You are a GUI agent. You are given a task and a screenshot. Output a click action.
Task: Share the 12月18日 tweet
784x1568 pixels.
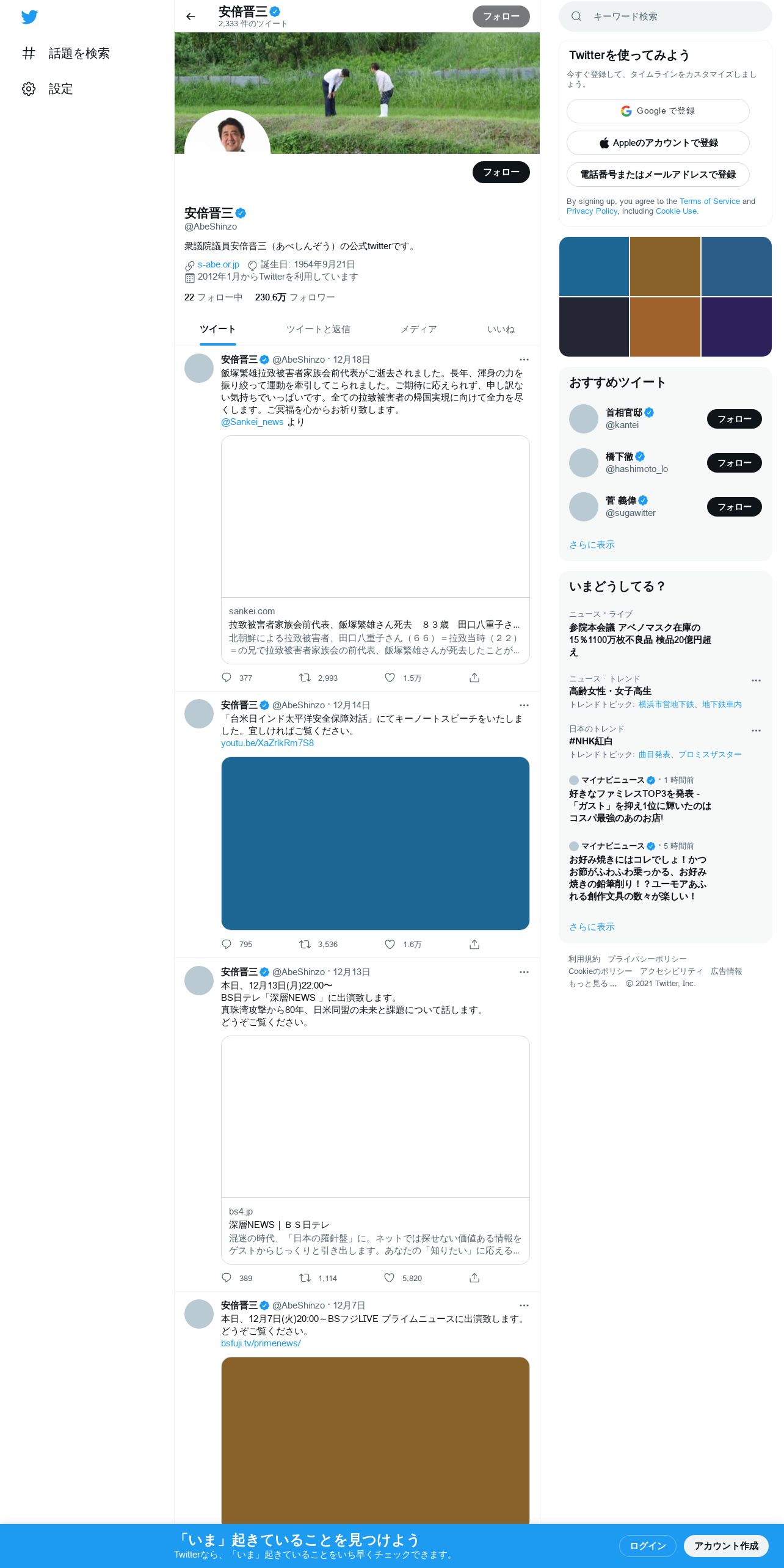pyautogui.click(x=474, y=678)
